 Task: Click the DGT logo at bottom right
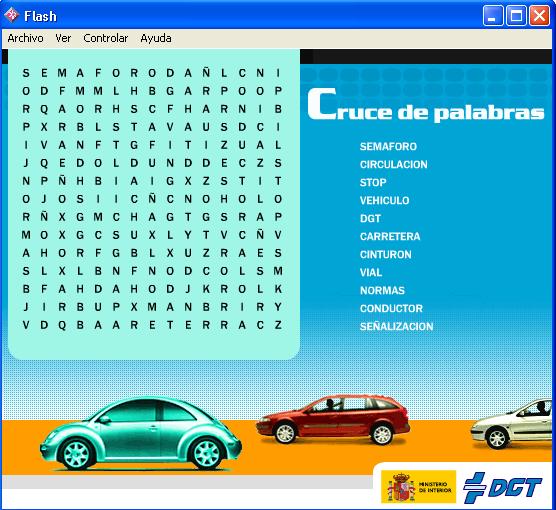(502, 487)
